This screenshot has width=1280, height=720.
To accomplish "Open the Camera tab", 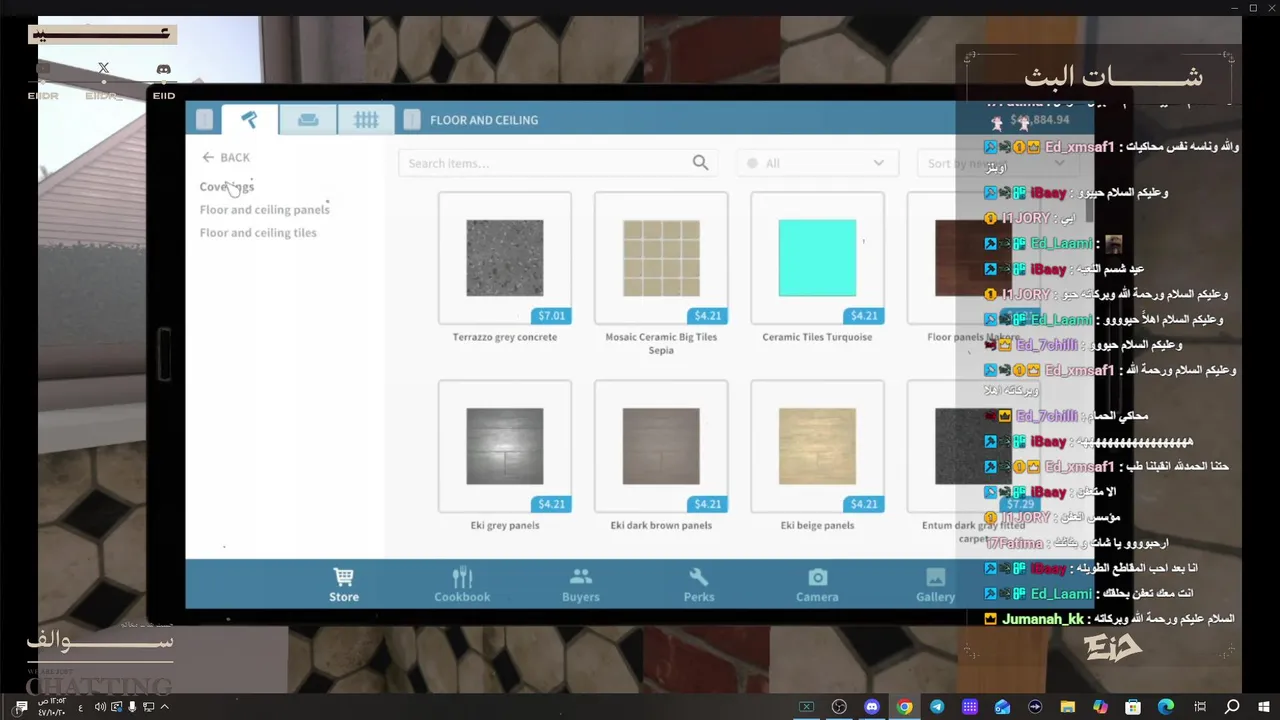I will coord(817,584).
